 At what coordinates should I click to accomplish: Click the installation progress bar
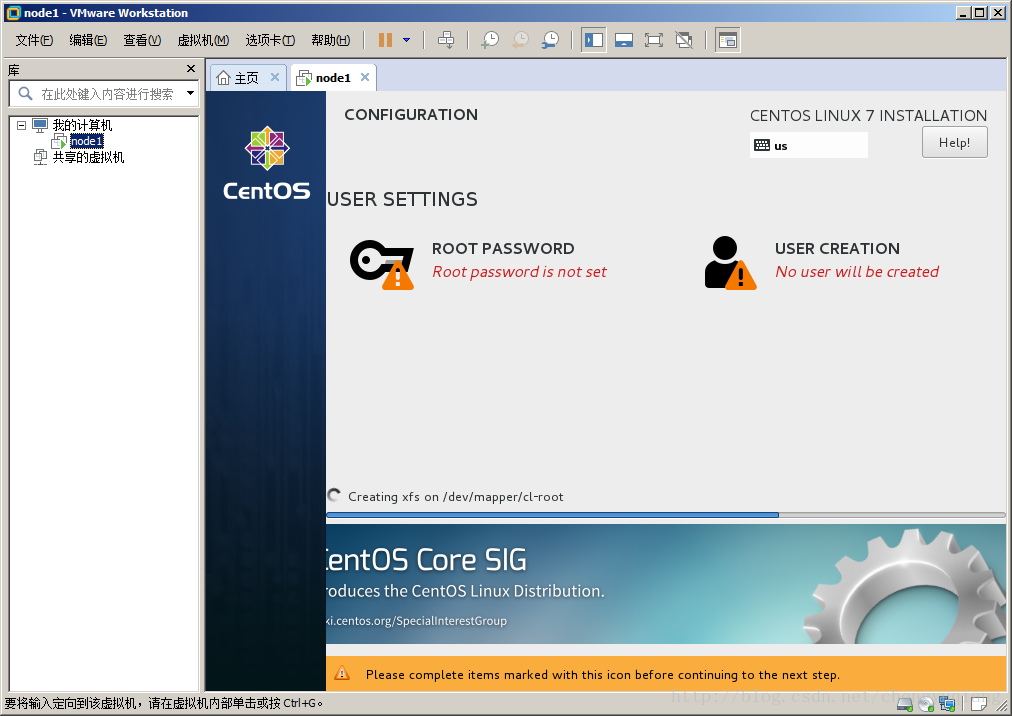click(x=665, y=515)
